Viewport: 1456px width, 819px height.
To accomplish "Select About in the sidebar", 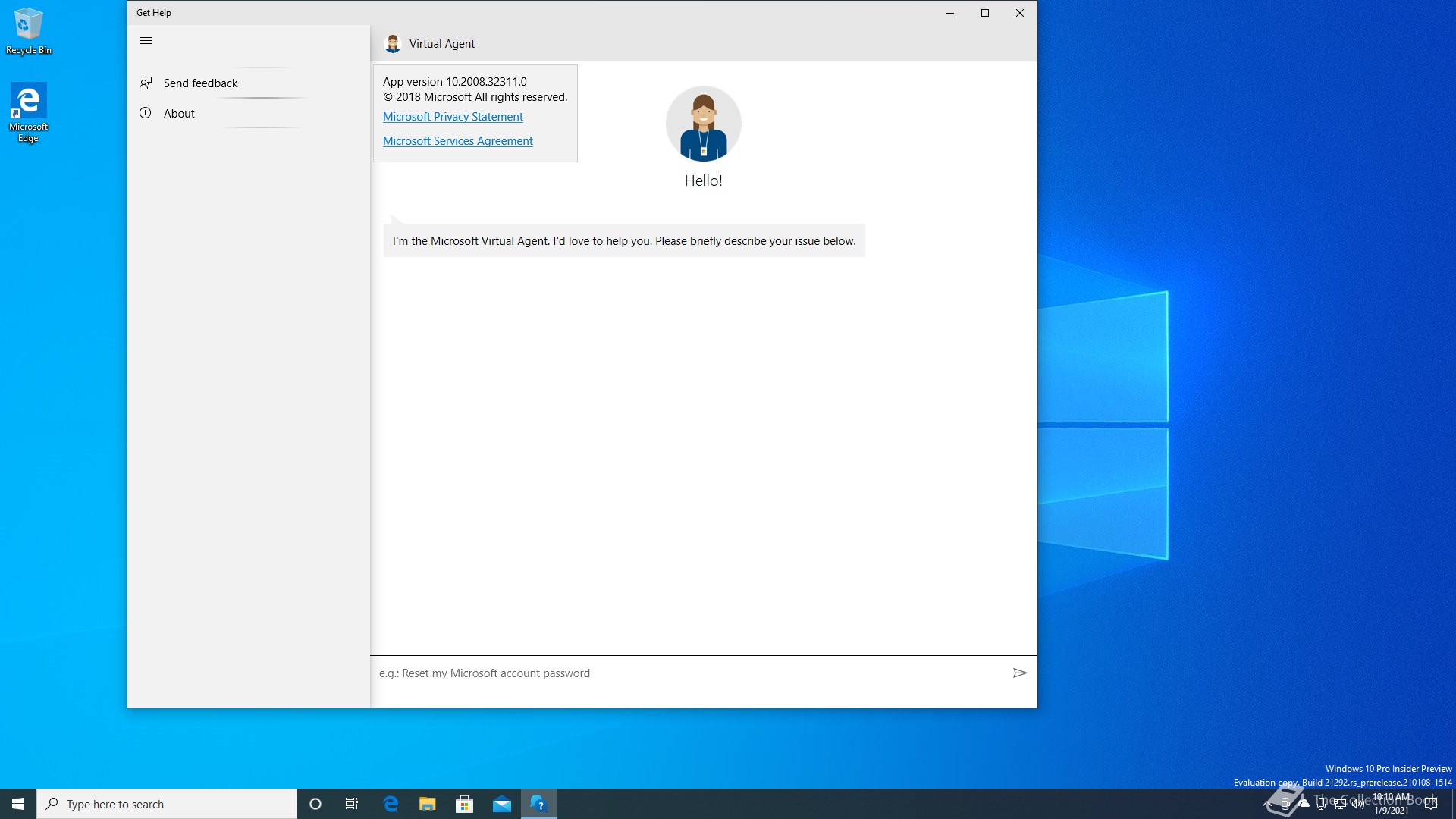I will point(249,113).
